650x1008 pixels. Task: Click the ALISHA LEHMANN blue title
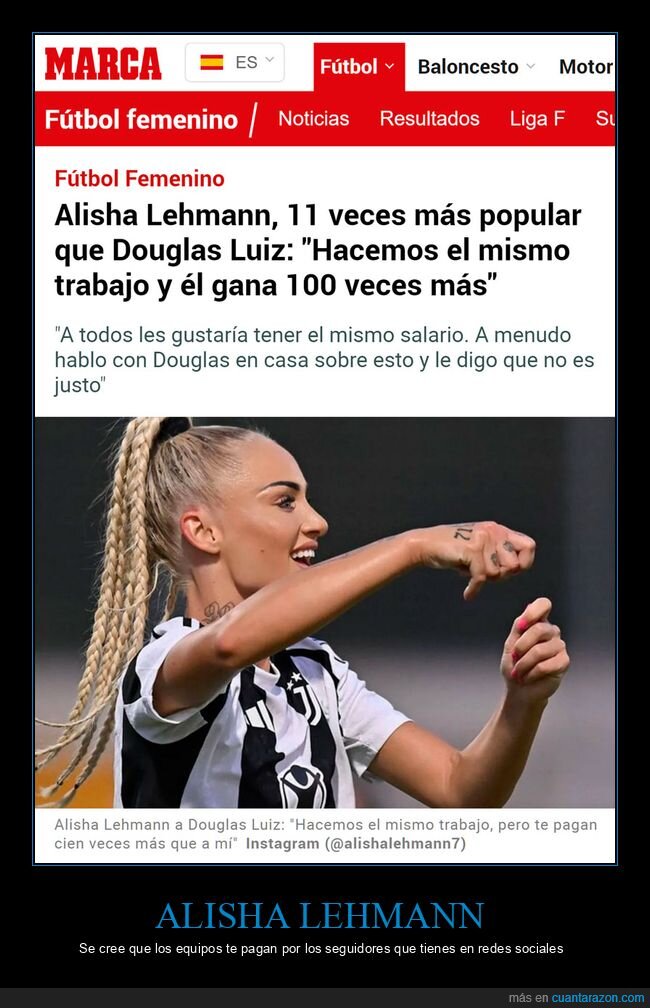[x=320, y=915]
